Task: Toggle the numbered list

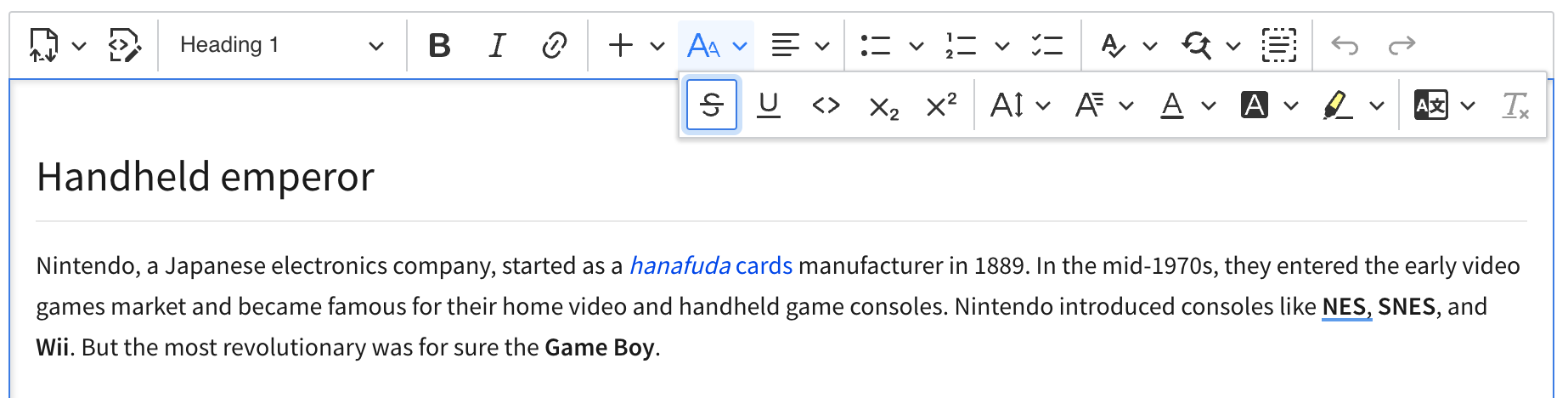Action: 962,45
